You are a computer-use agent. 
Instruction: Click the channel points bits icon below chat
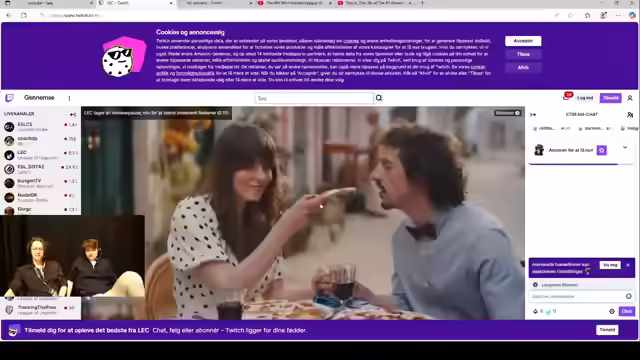[536, 311]
